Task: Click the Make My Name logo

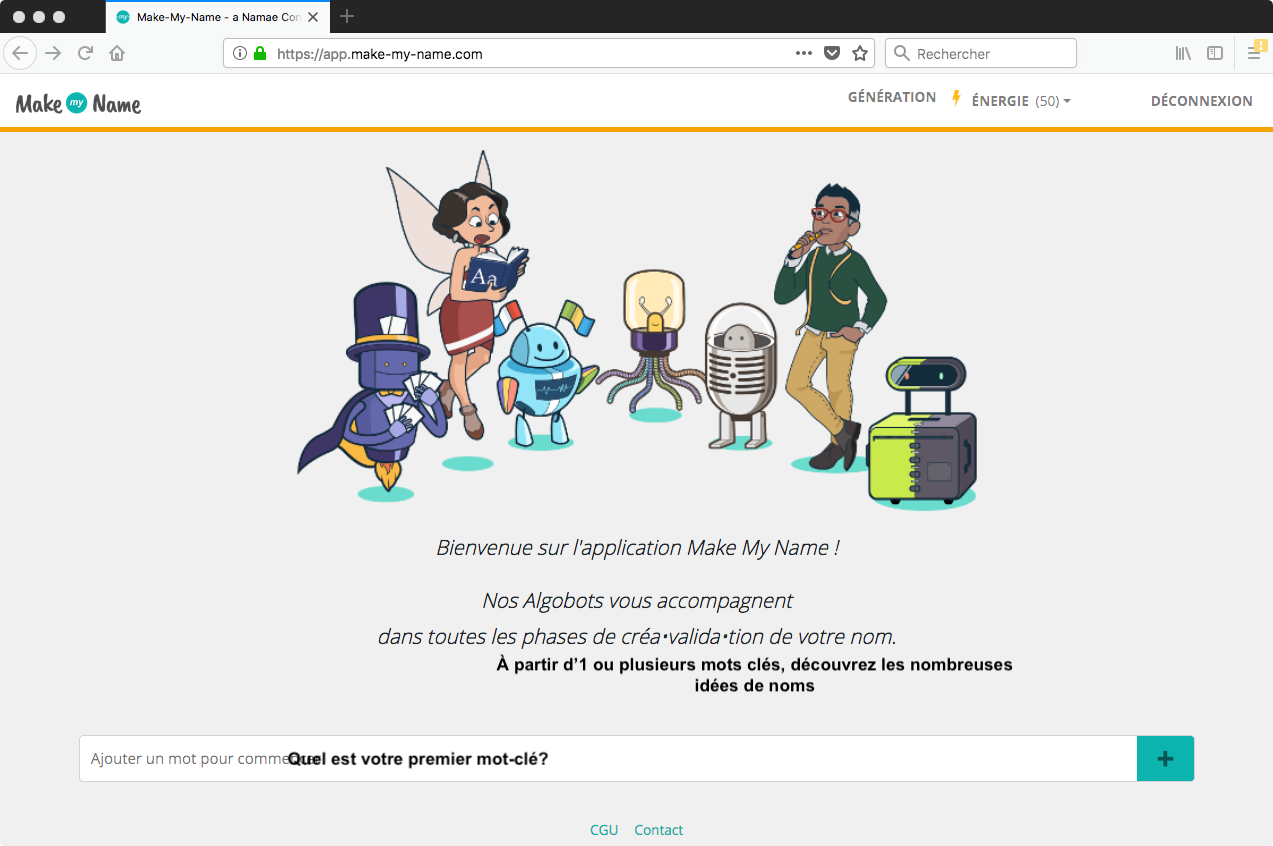Action: [78, 102]
